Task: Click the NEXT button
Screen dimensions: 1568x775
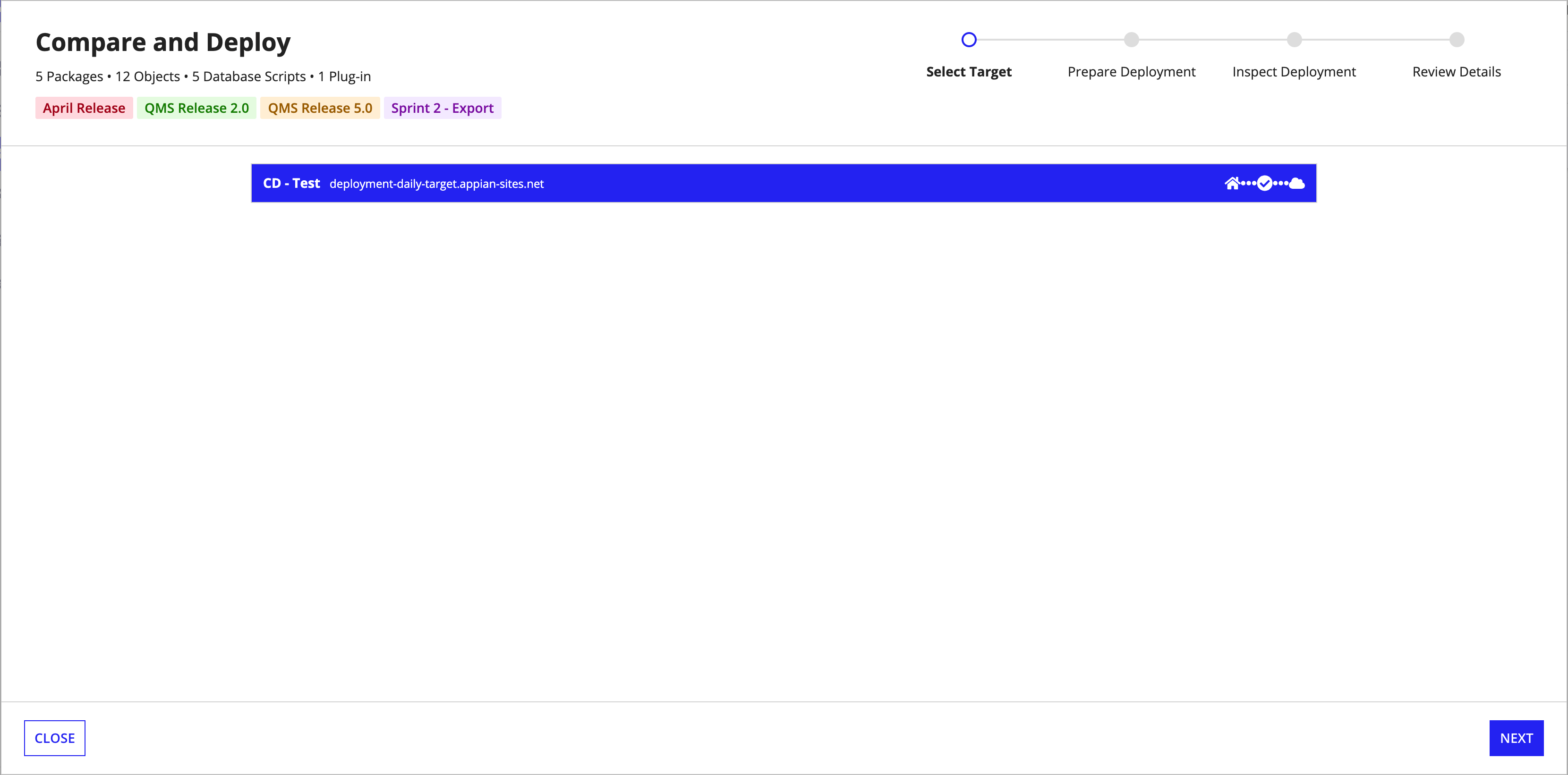Action: point(1516,738)
